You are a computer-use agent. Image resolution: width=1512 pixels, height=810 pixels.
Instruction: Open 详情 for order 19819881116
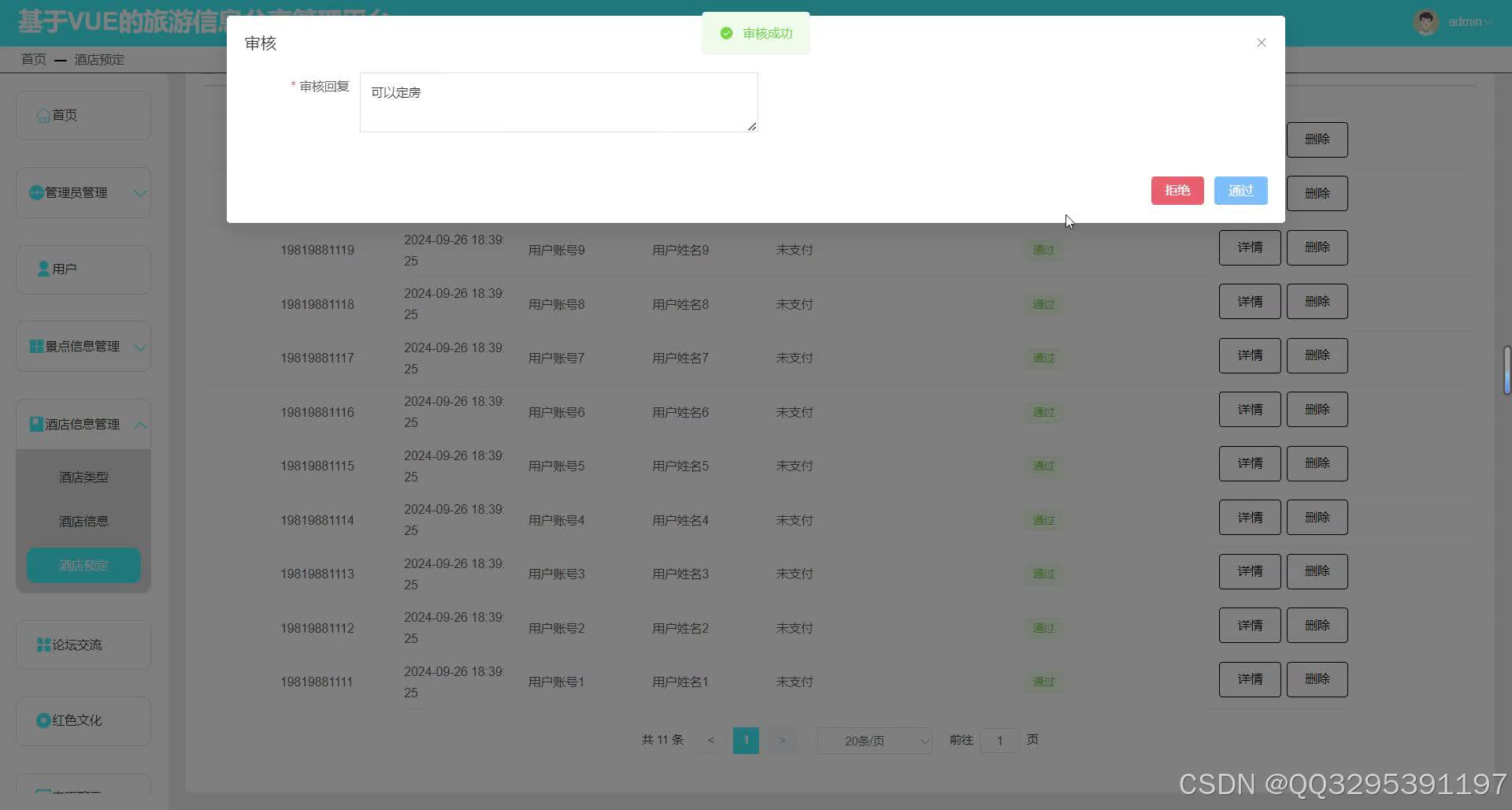[x=1250, y=410]
